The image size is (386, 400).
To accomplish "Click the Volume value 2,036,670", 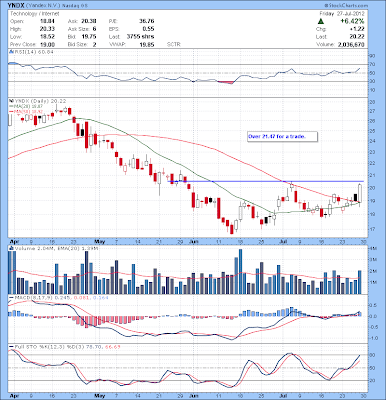I will click(x=351, y=44).
